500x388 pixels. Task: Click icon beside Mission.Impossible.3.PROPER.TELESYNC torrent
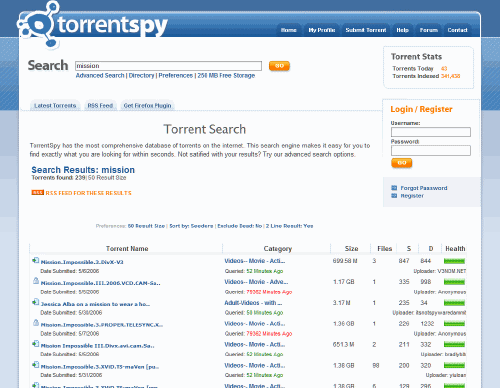pos(36,323)
